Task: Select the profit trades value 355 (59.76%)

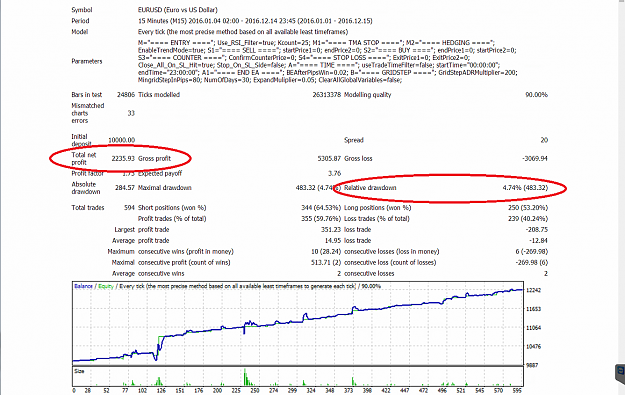Action: (x=321, y=219)
